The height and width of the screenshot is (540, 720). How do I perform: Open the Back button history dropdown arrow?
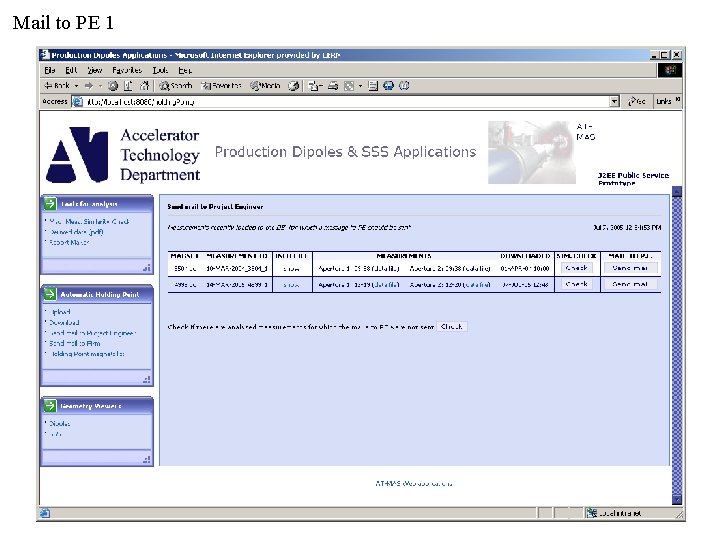pos(77,86)
